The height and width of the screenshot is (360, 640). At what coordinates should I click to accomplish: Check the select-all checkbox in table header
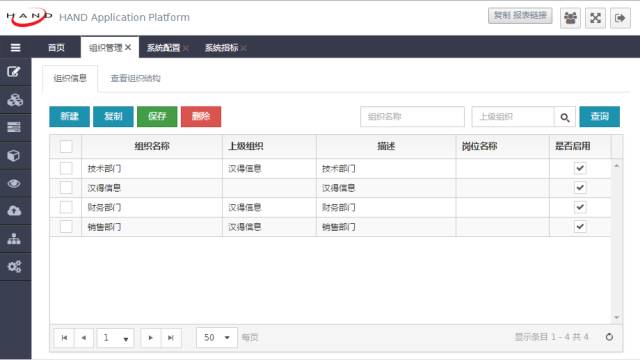tap(66, 146)
